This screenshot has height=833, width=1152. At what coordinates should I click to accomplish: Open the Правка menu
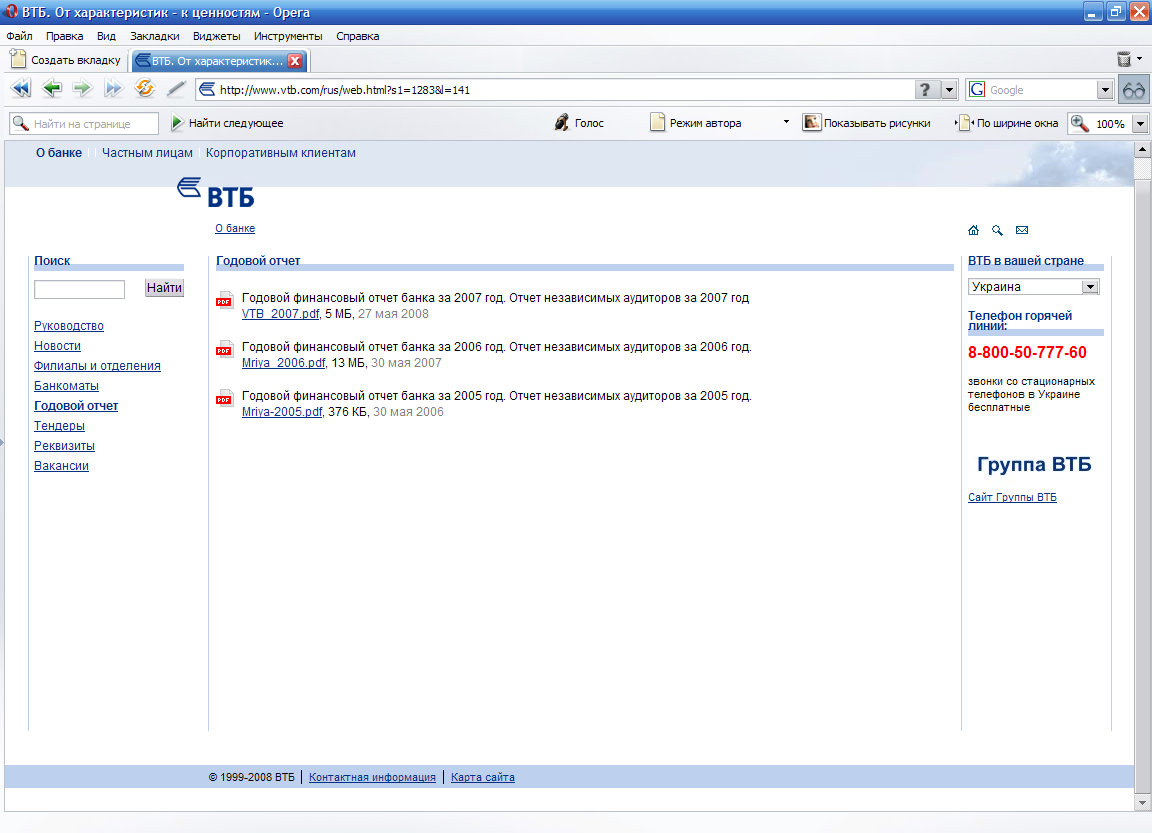[x=65, y=36]
